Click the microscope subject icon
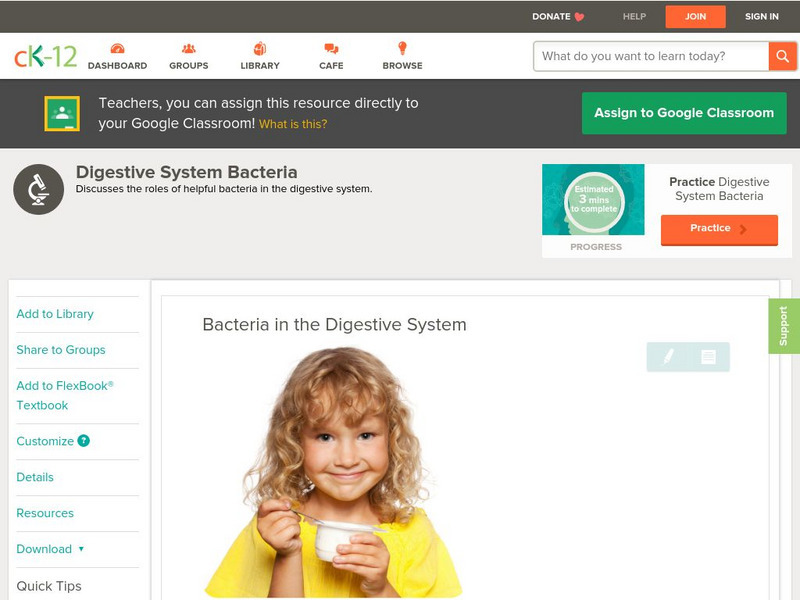This screenshot has height=600, width=800. 39,189
